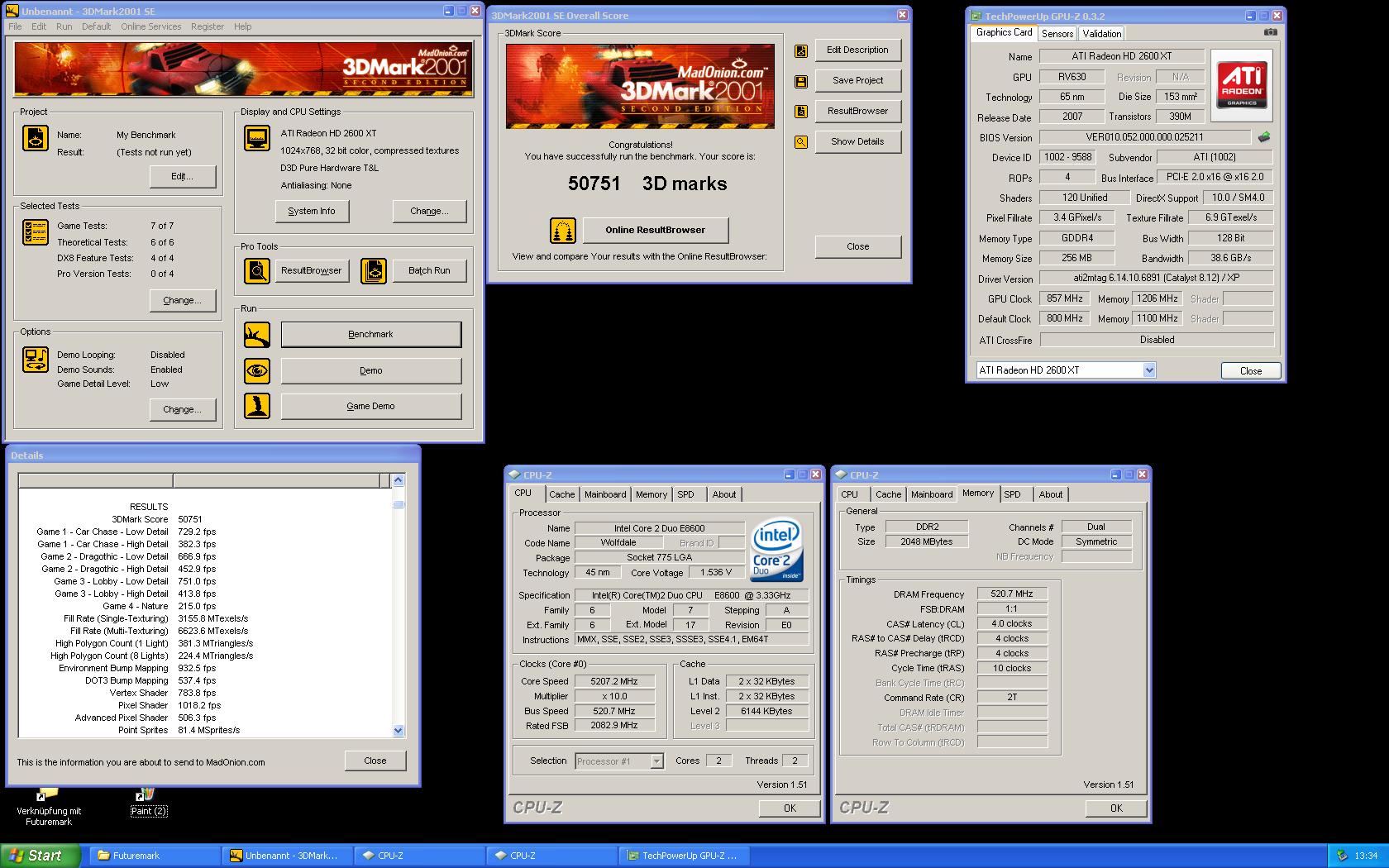This screenshot has width=1389, height=868.
Task: Click the Start button on the taskbar
Action: tap(41, 856)
